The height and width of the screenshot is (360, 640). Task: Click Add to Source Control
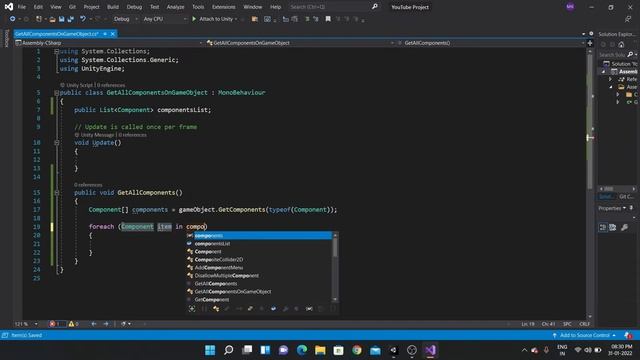pos(584,335)
